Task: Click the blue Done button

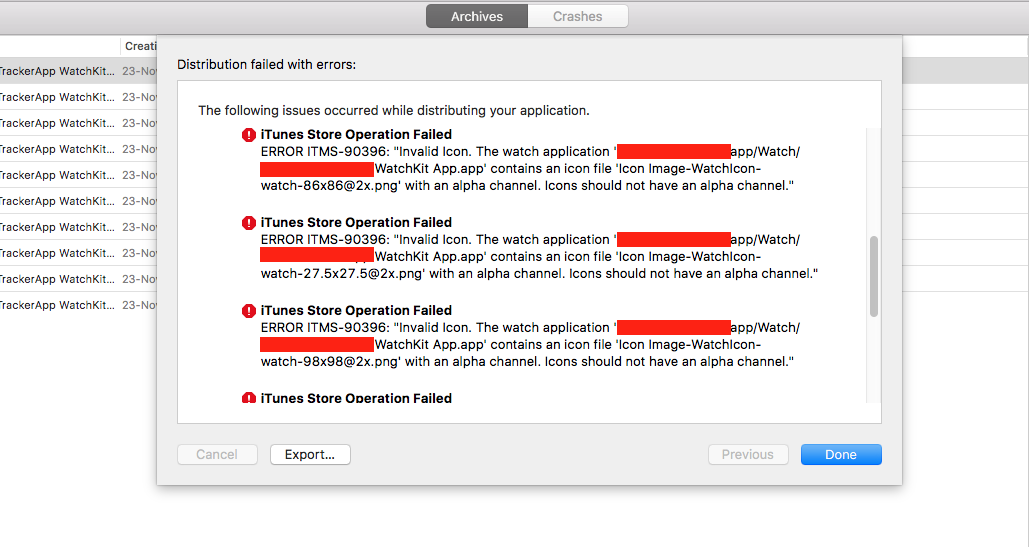Action: (x=841, y=454)
